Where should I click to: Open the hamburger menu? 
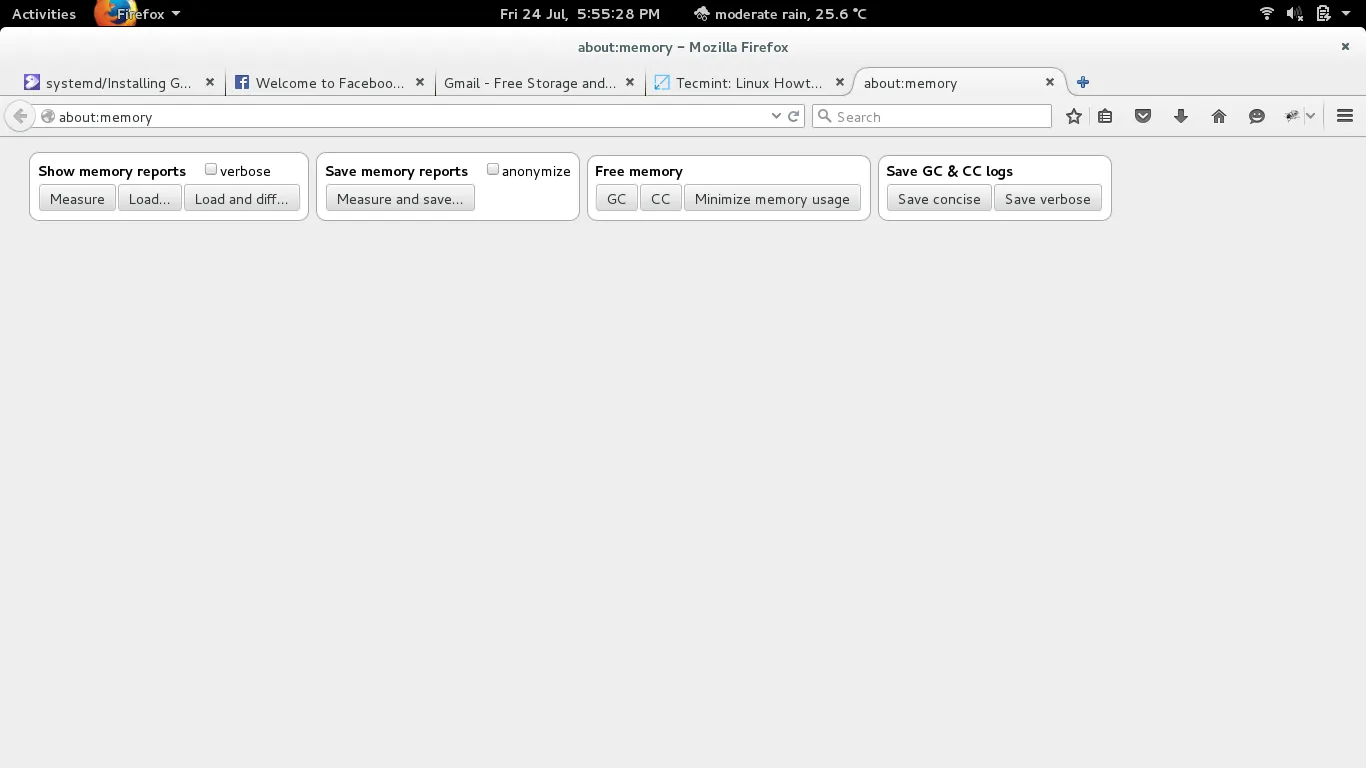(x=1345, y=115)
